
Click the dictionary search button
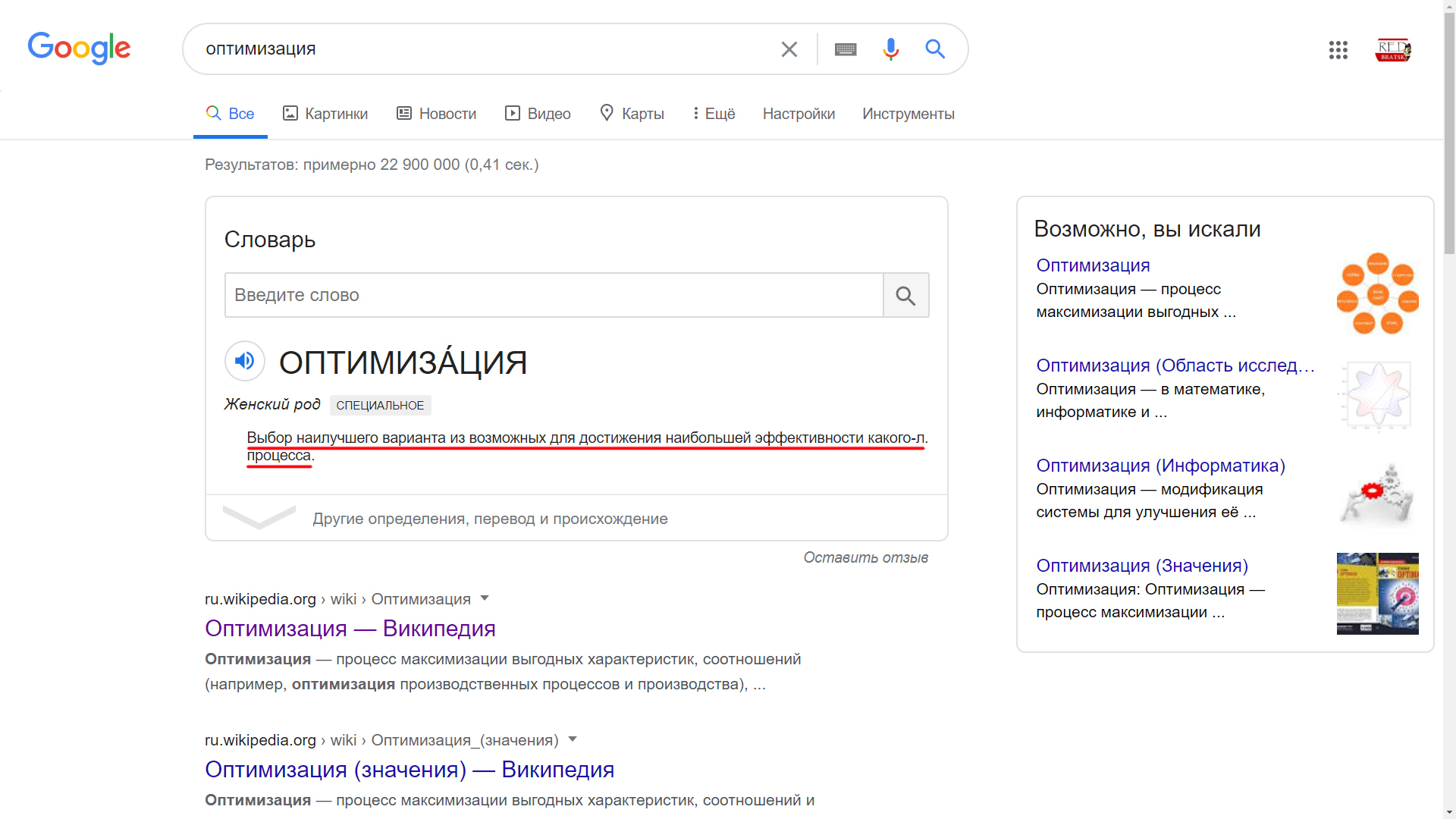[906, 295]
